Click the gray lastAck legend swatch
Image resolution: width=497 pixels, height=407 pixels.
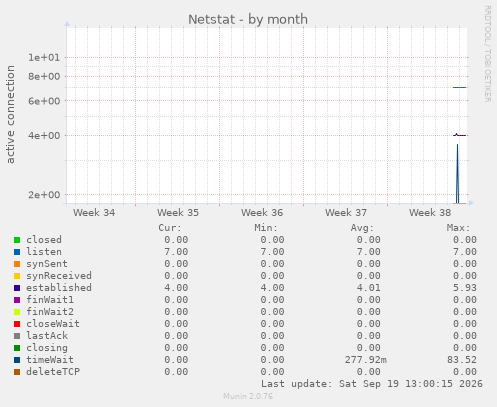(17, 336)
